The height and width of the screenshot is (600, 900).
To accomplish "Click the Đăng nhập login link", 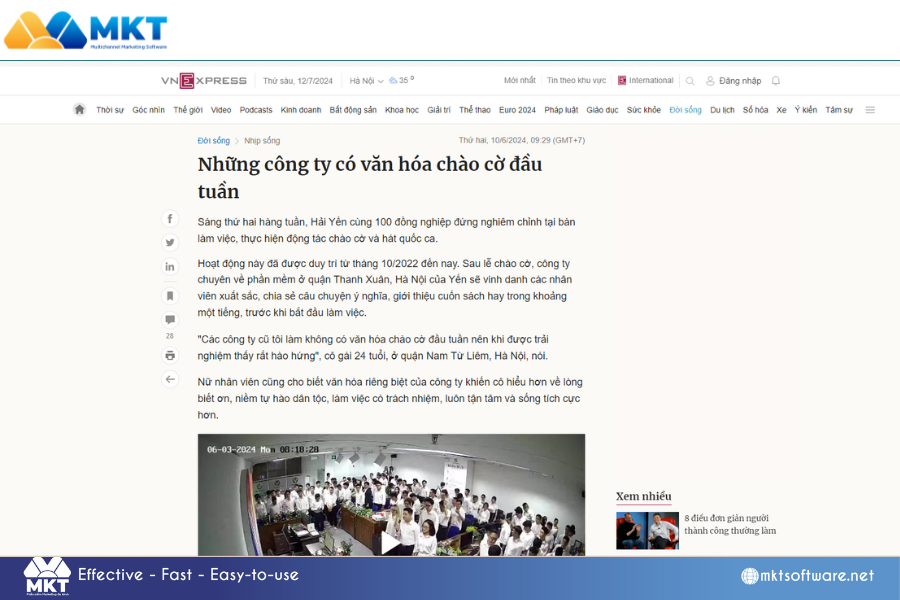I will click(x=740, y=81).
